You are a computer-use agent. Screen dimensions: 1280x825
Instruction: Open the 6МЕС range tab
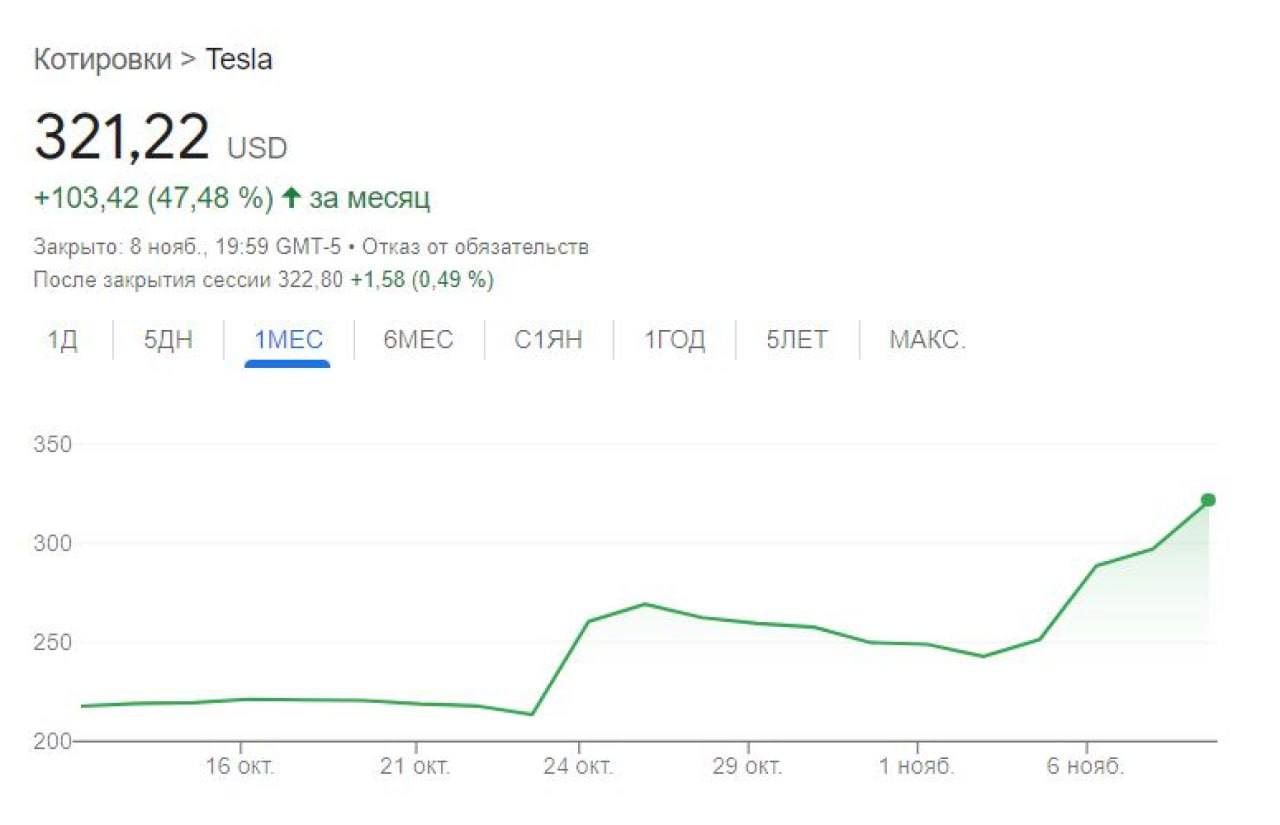click(x=418, y=340)
